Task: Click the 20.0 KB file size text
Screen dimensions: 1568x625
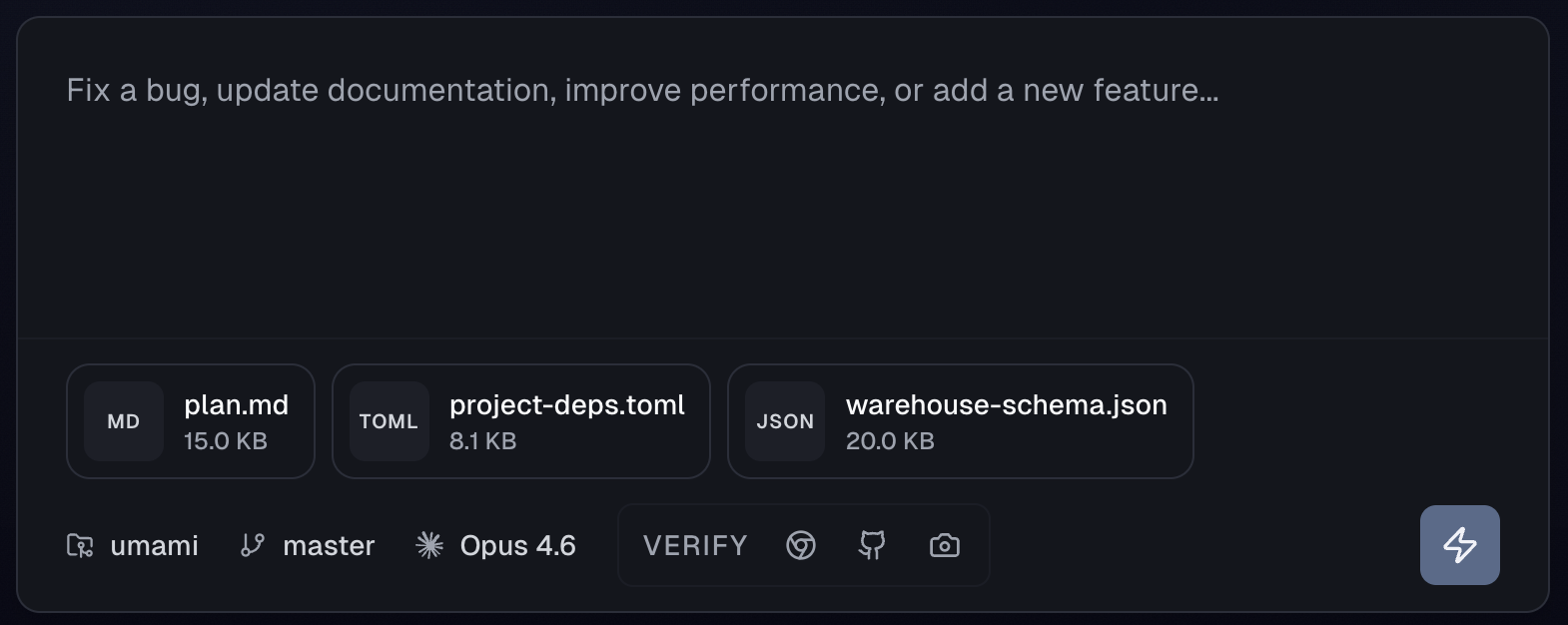Action: click(890, 441)
